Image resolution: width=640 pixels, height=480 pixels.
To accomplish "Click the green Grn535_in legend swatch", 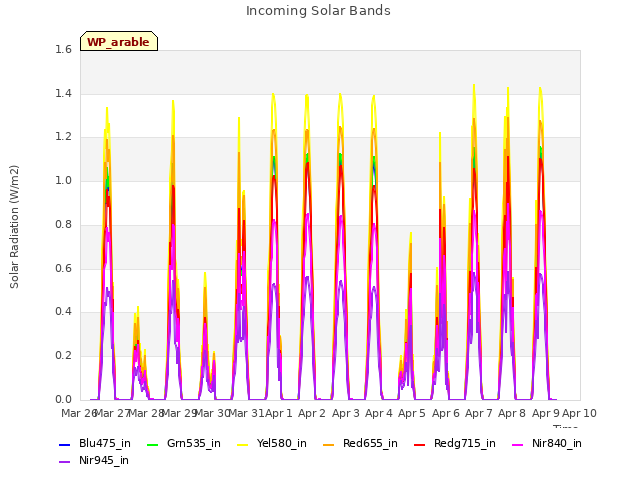I will click(152, 444).
